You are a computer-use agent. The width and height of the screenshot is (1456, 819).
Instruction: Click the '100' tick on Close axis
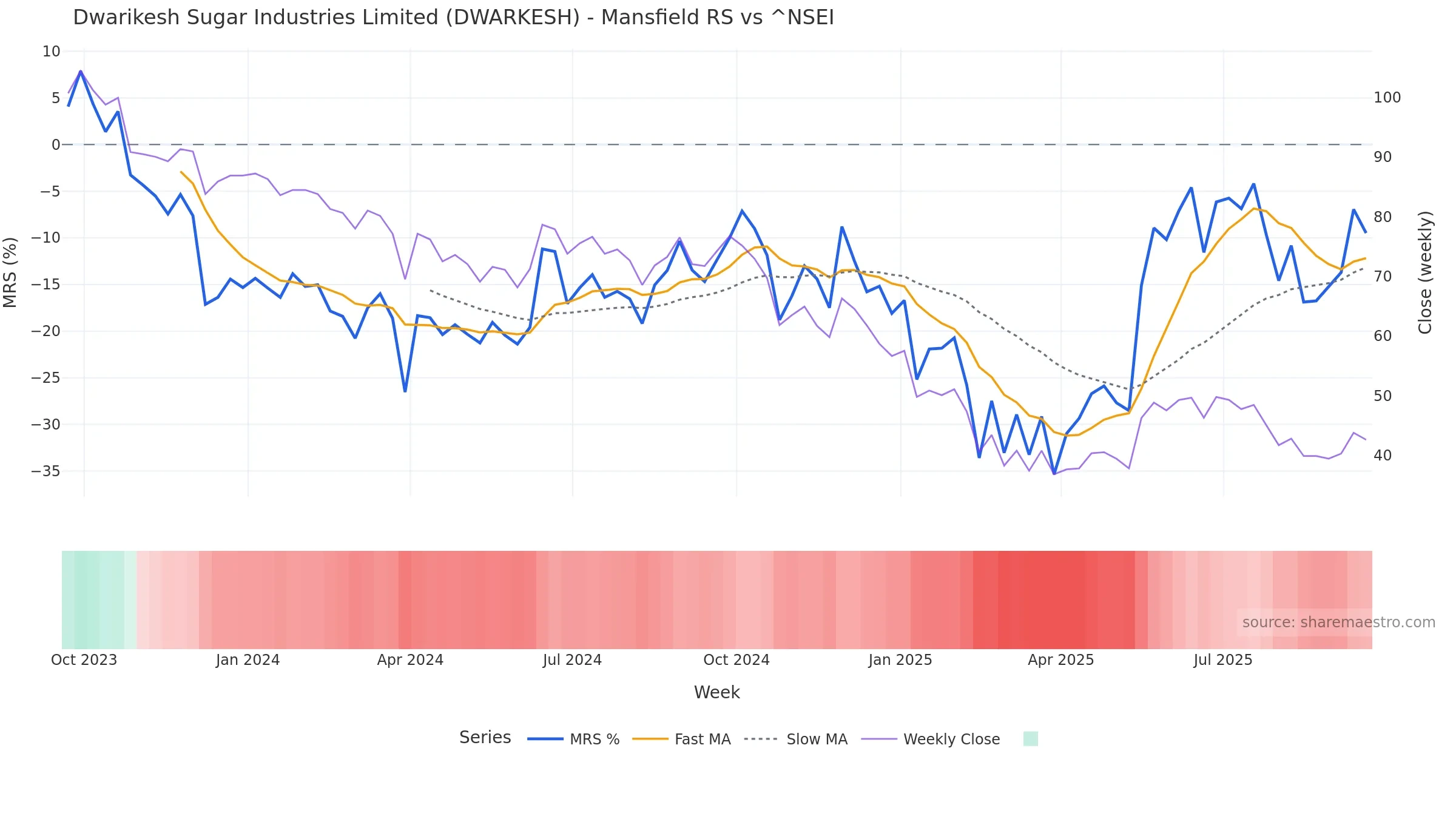click(1387, 98)
